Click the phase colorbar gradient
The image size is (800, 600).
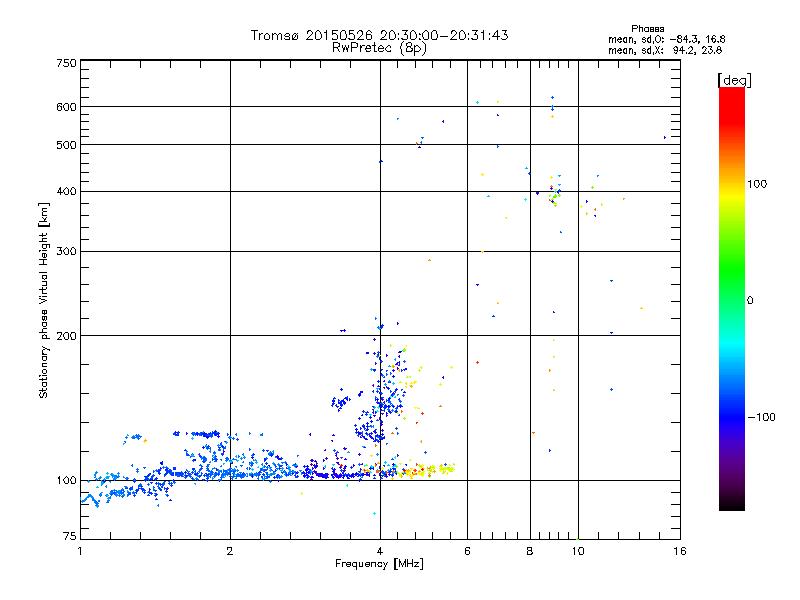pyautogui.click(x=732, y=299)
